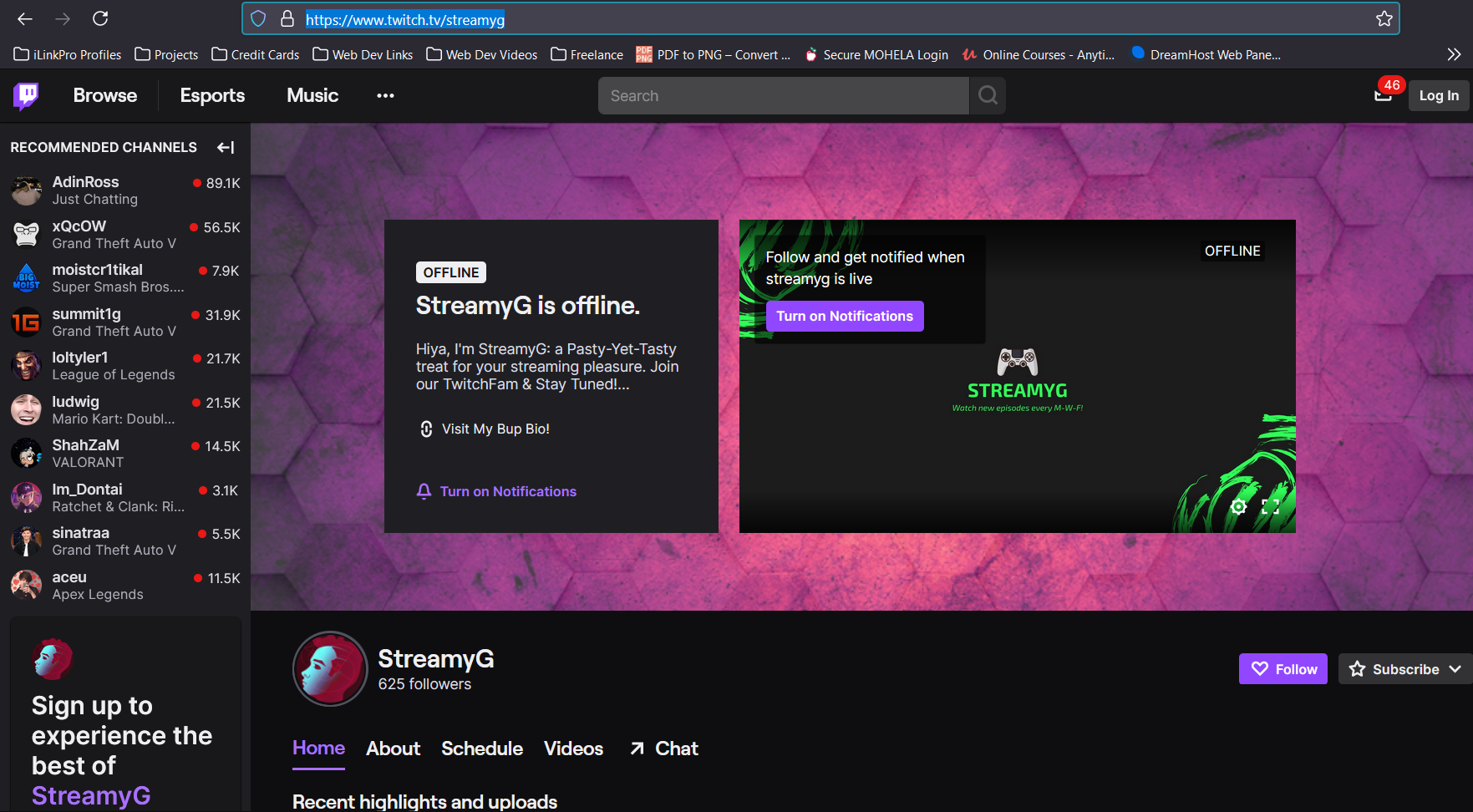Go to Esports section

pos(212,95)
